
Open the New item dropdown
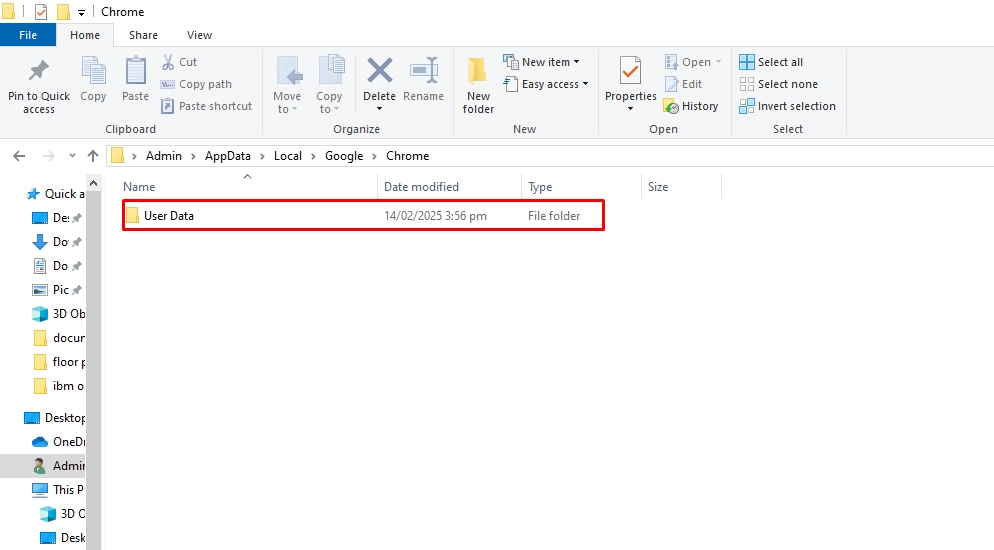542,62
